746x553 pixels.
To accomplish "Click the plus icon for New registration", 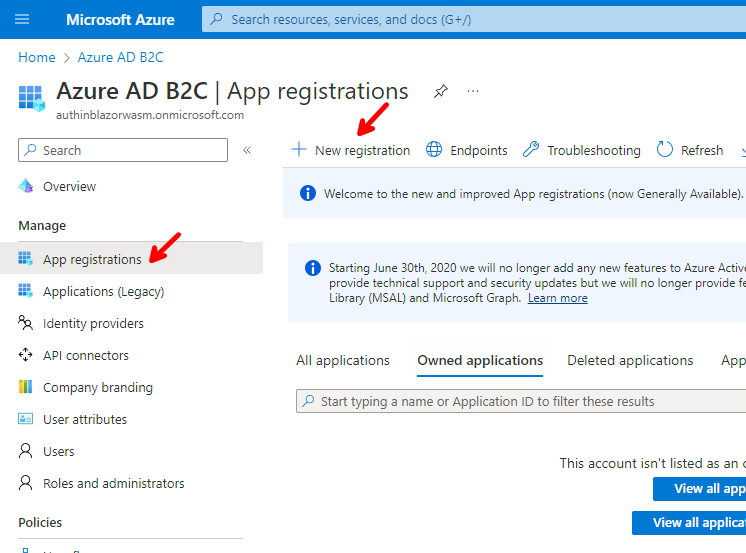I will 299,149.
